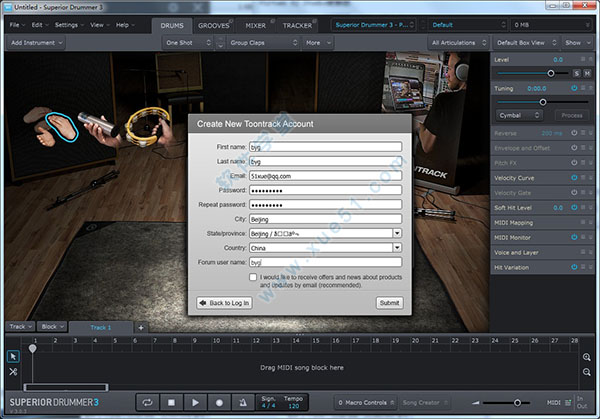Click the Submit button
600x419 pixels.
coord(389,303)
